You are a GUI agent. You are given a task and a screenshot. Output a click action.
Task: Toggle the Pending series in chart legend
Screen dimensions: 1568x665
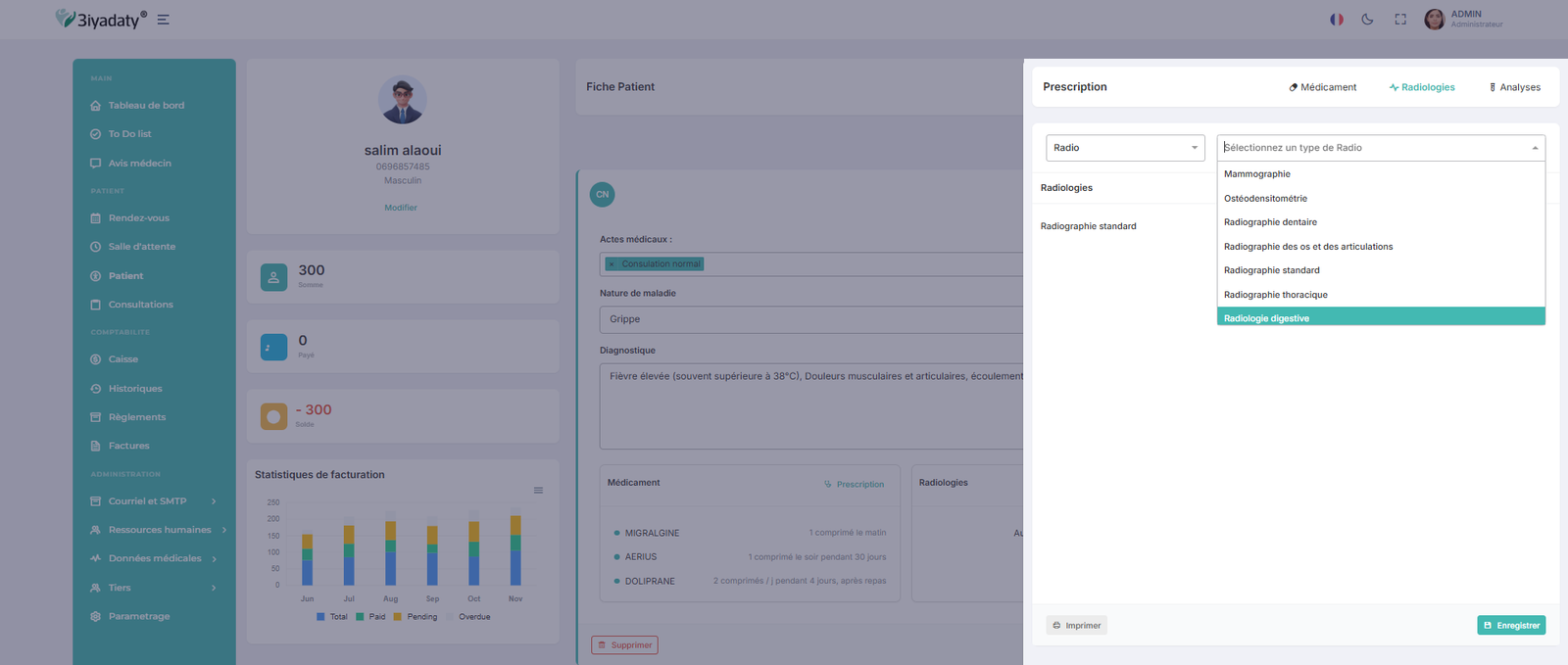(416, 617)
